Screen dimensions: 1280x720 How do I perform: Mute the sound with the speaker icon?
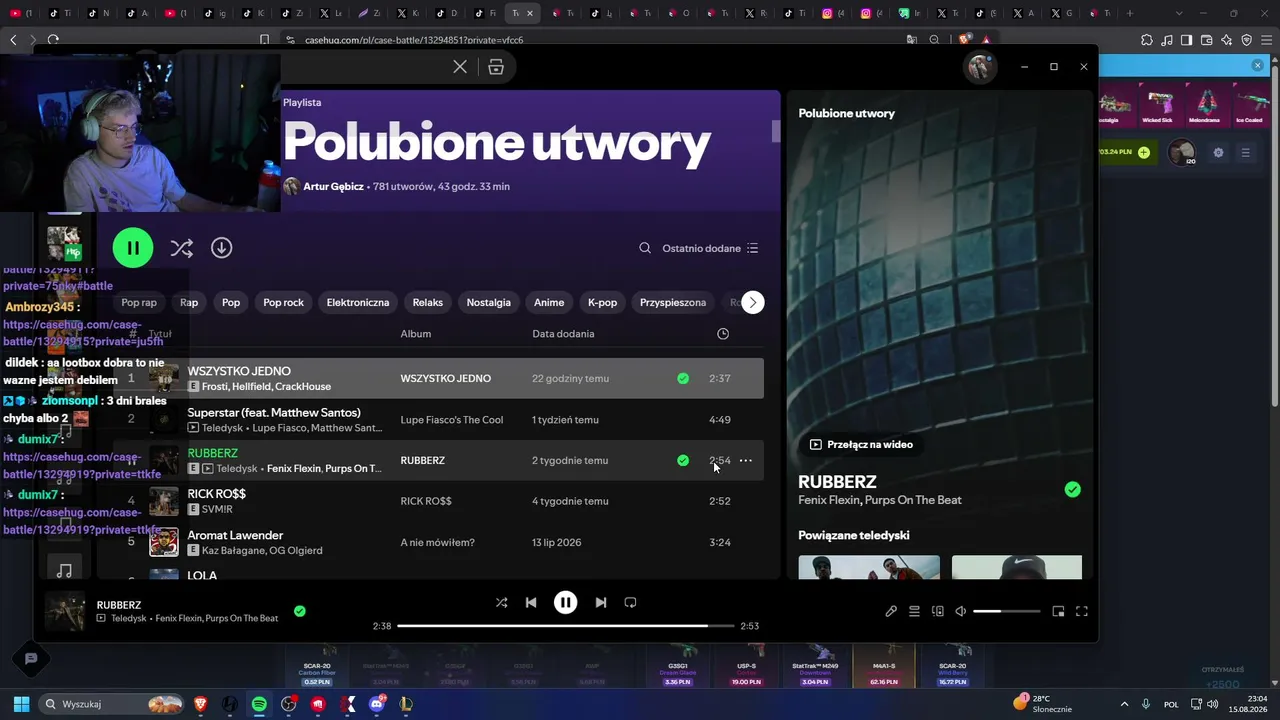961,611
